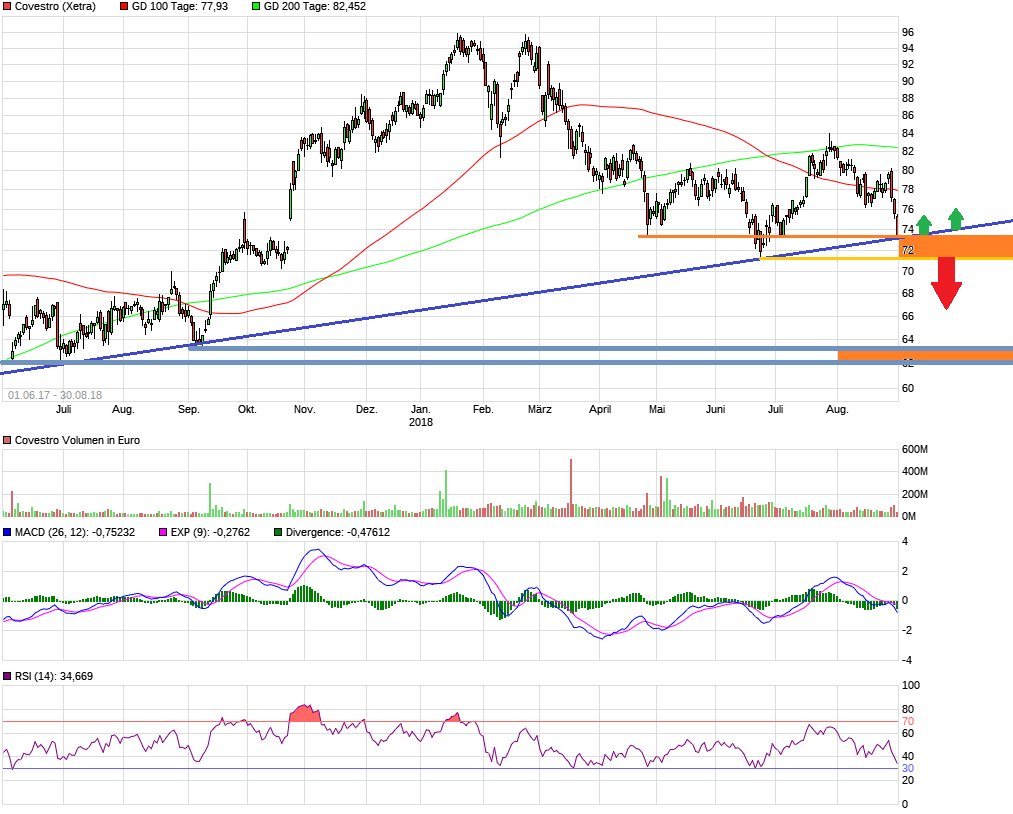The height and width of the screenshot is (814, 1013).
Task: Click the tall green volume bar in January
Action: click(x=446, y=494)
